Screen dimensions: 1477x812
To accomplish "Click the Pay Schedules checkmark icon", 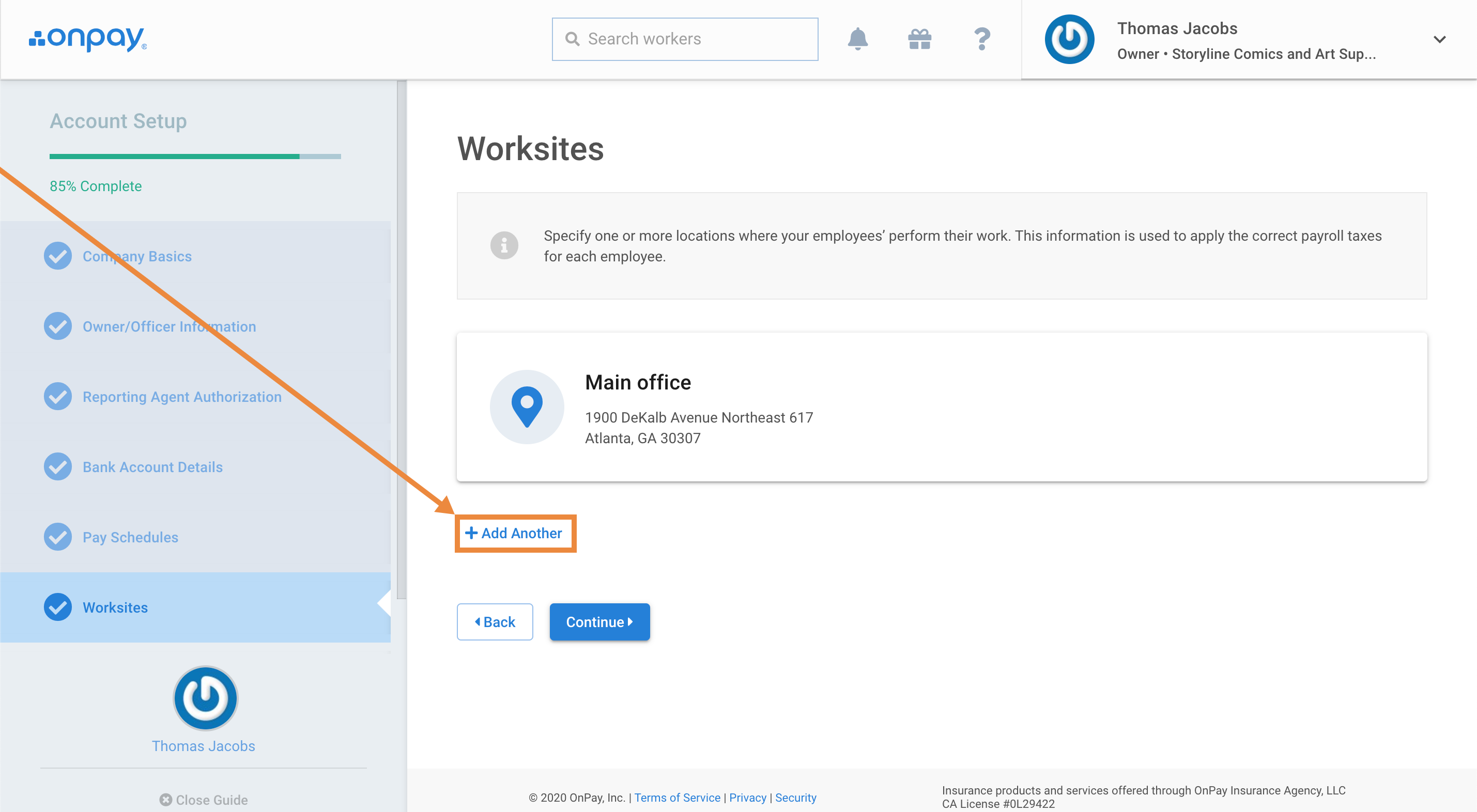I will pos(58,537).
